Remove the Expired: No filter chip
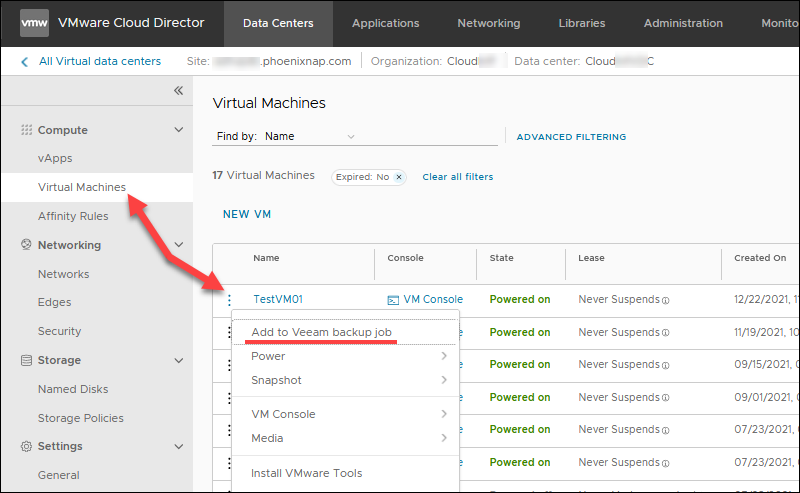This screenshot has width=800, height=493. (x=399, y=177)
